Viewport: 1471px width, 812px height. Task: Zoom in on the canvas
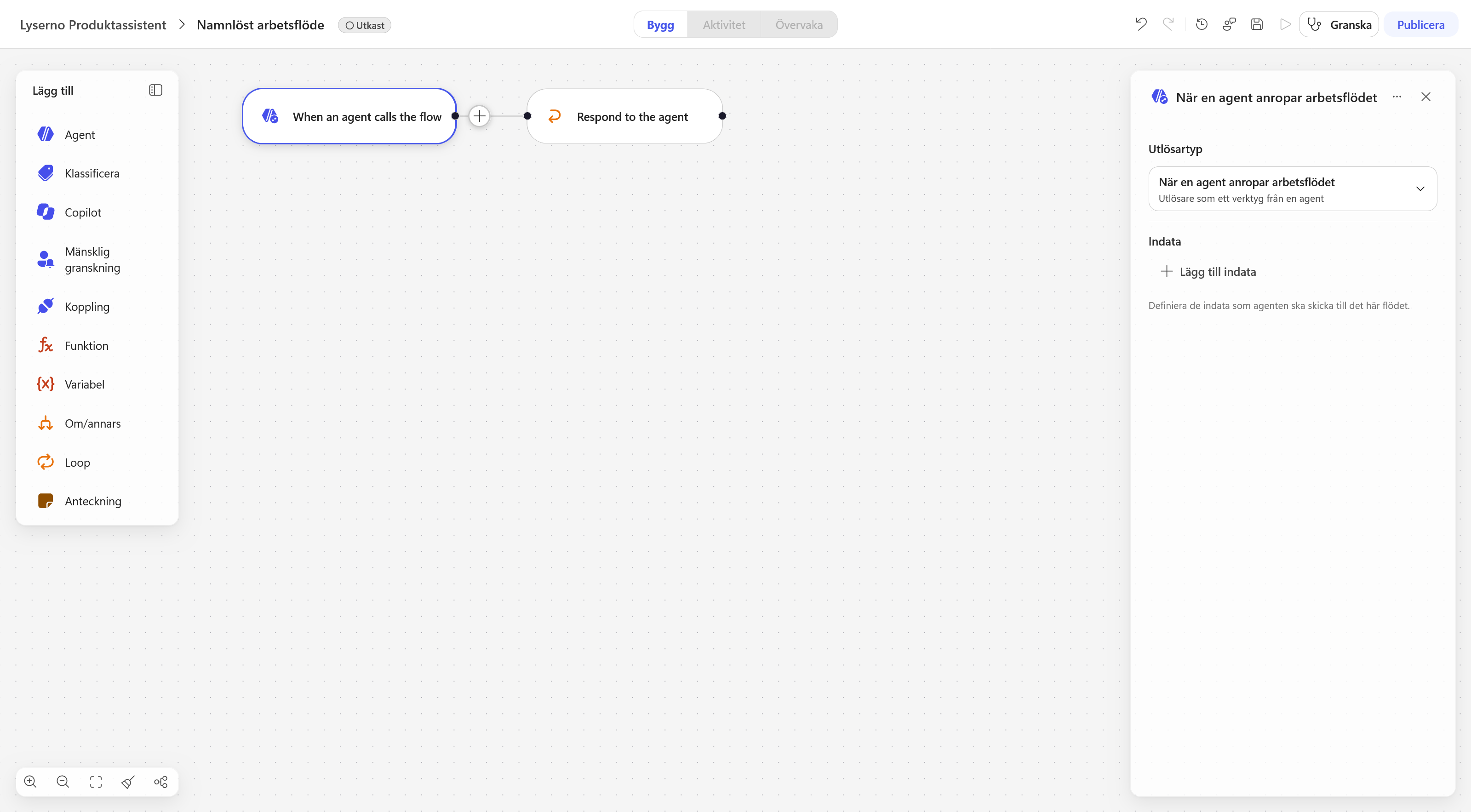click(x=30, y=782)
